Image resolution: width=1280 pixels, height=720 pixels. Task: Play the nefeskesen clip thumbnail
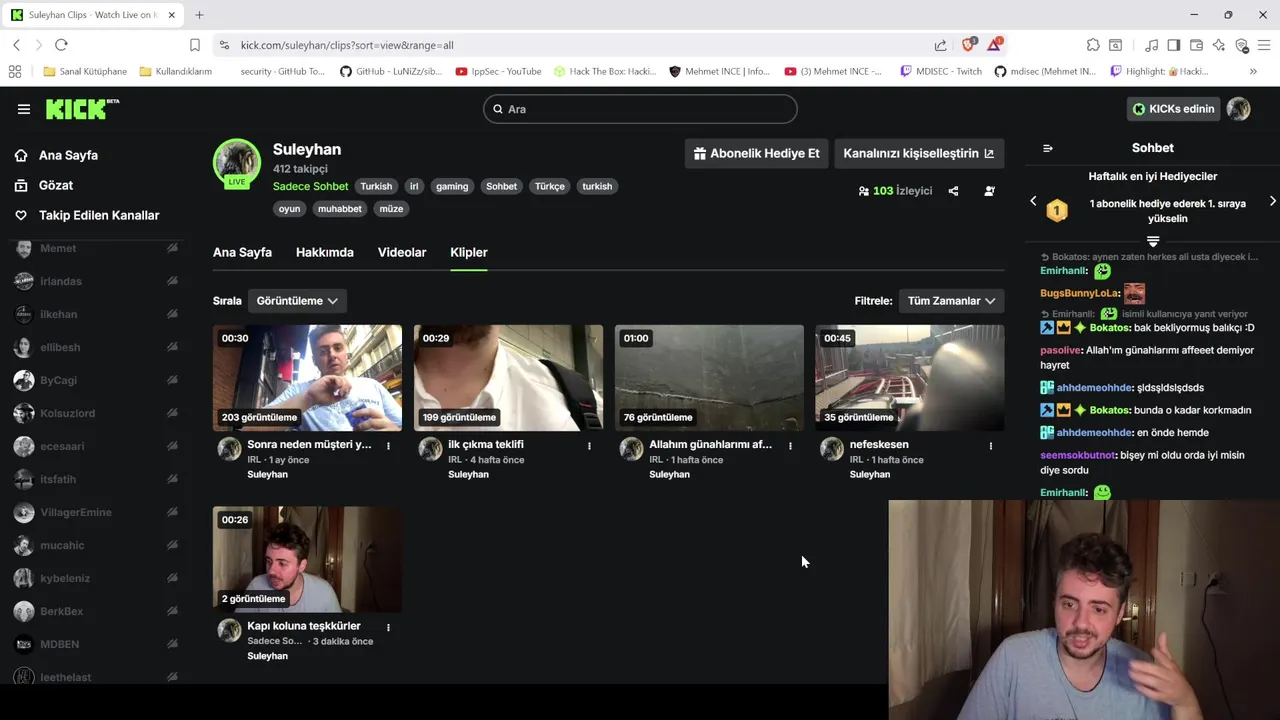(x=910, y=377)
